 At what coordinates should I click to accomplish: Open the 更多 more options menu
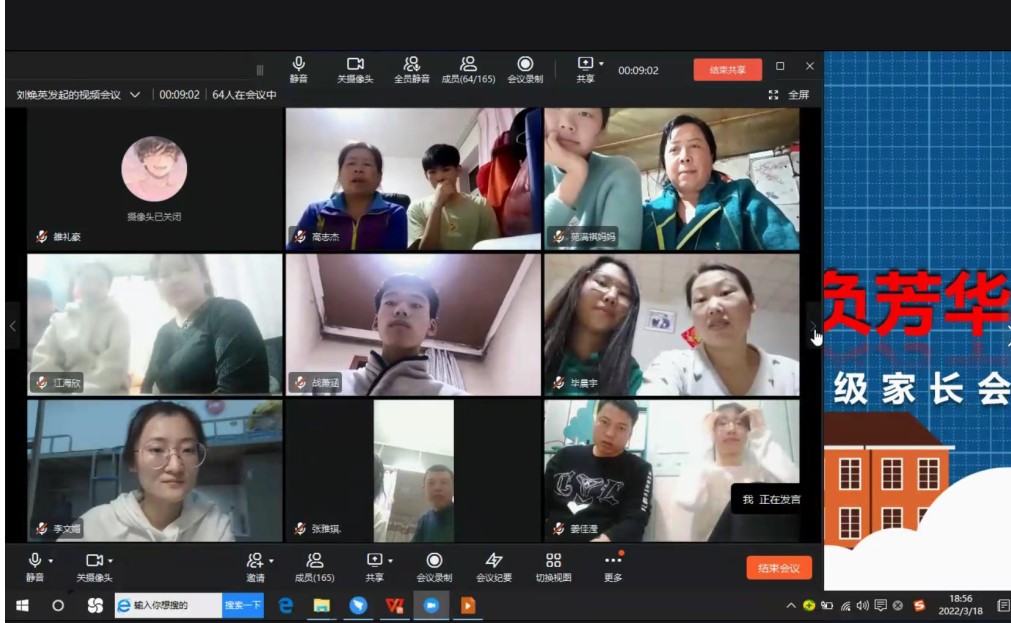click(613, 567)
